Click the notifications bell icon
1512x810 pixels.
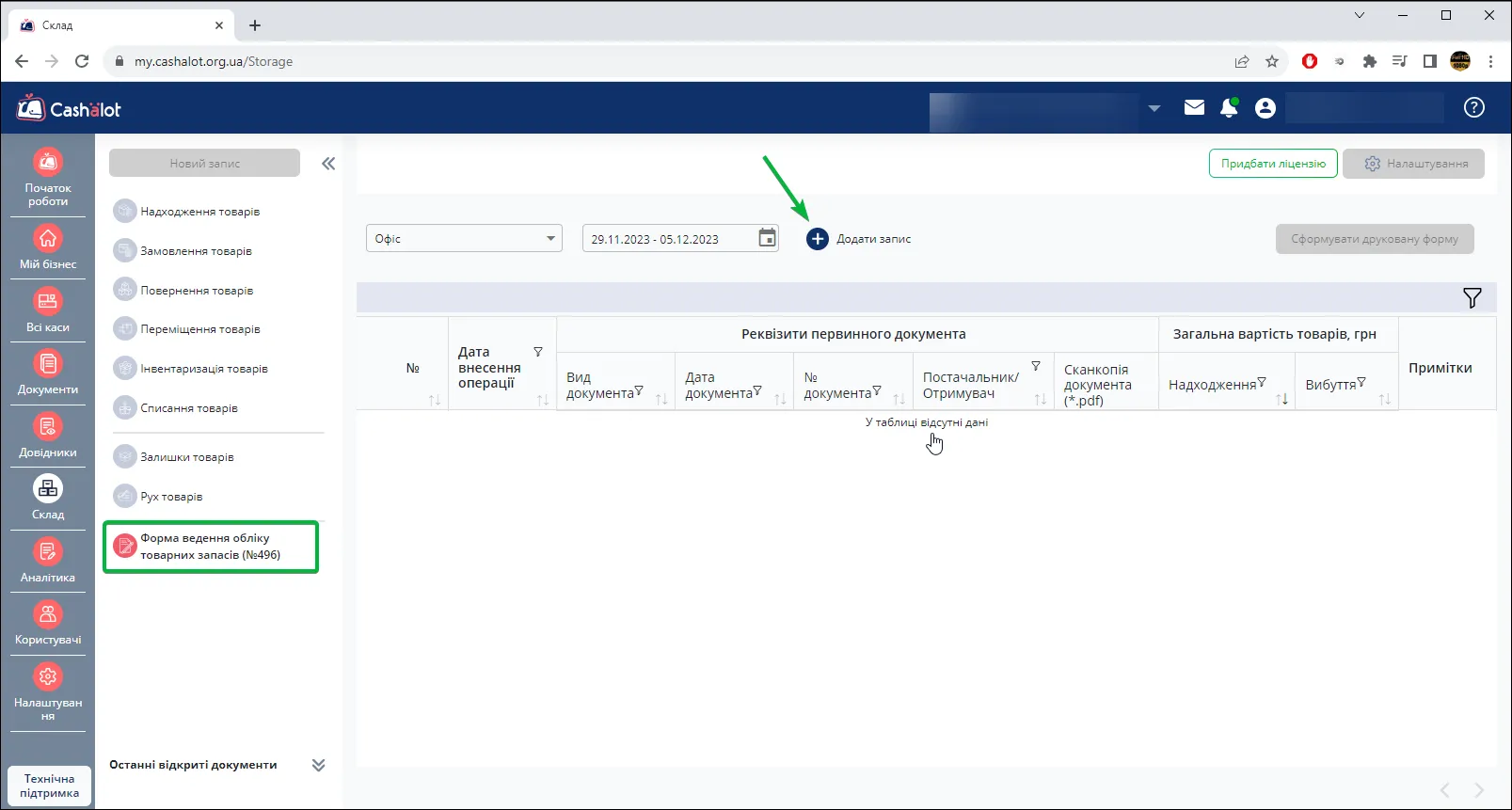(1229, 108)
